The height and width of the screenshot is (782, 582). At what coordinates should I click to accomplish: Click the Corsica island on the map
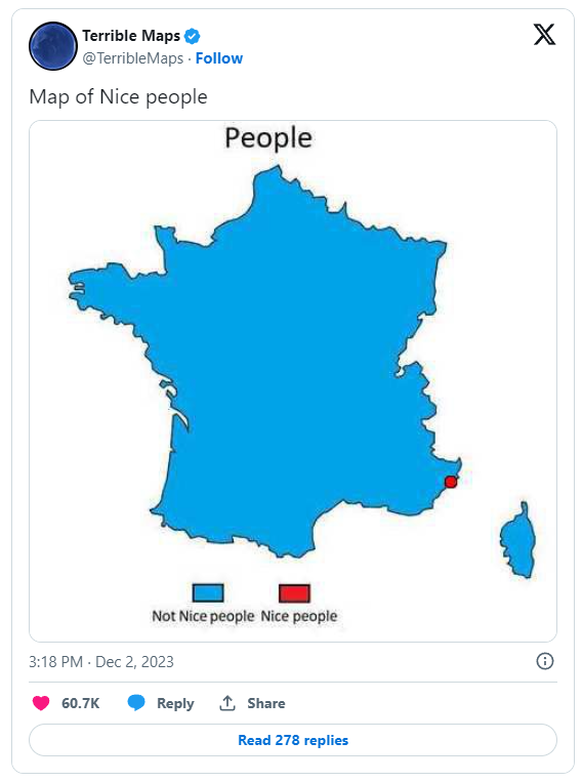pos(518,541)
